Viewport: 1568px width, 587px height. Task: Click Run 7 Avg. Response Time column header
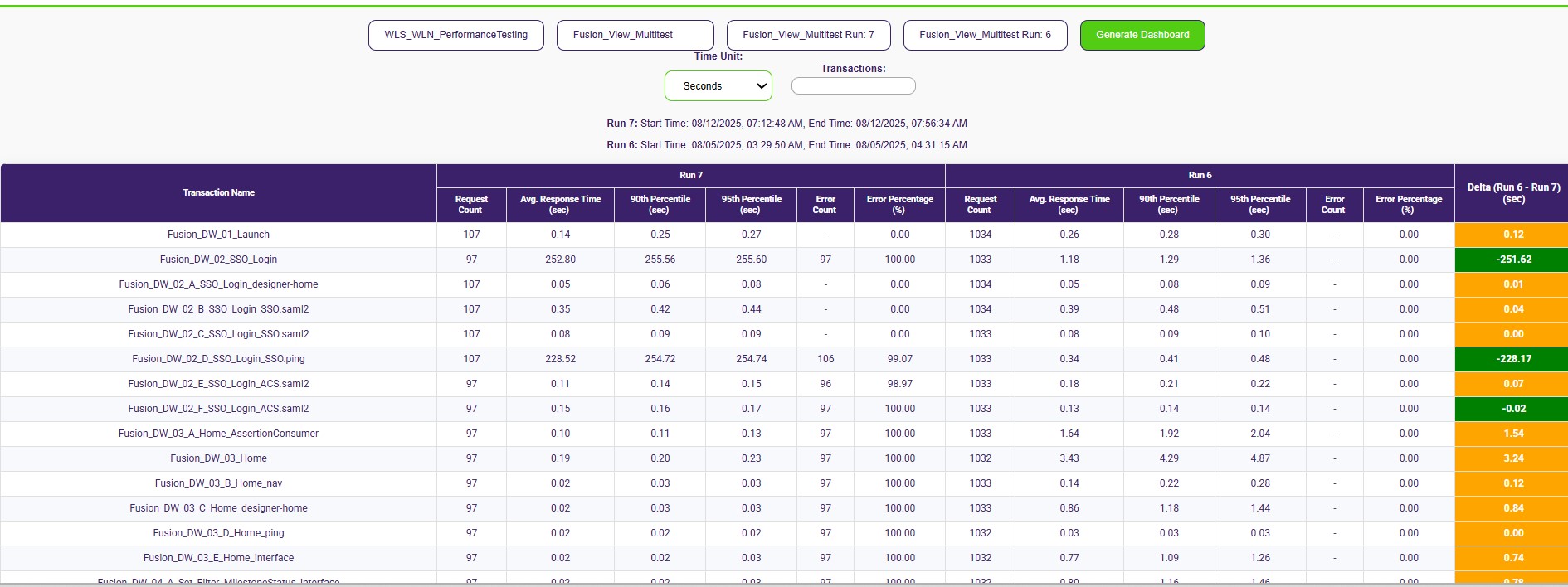[560, 204]
